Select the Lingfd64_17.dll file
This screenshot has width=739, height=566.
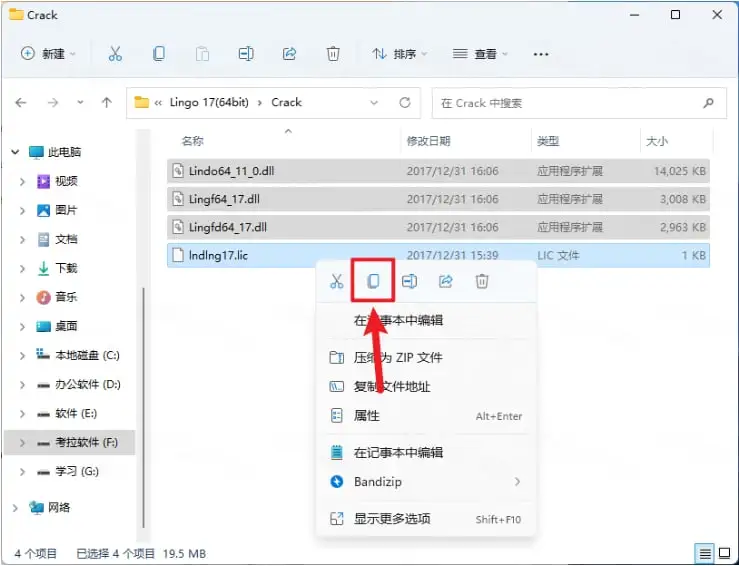pos(438,227)
